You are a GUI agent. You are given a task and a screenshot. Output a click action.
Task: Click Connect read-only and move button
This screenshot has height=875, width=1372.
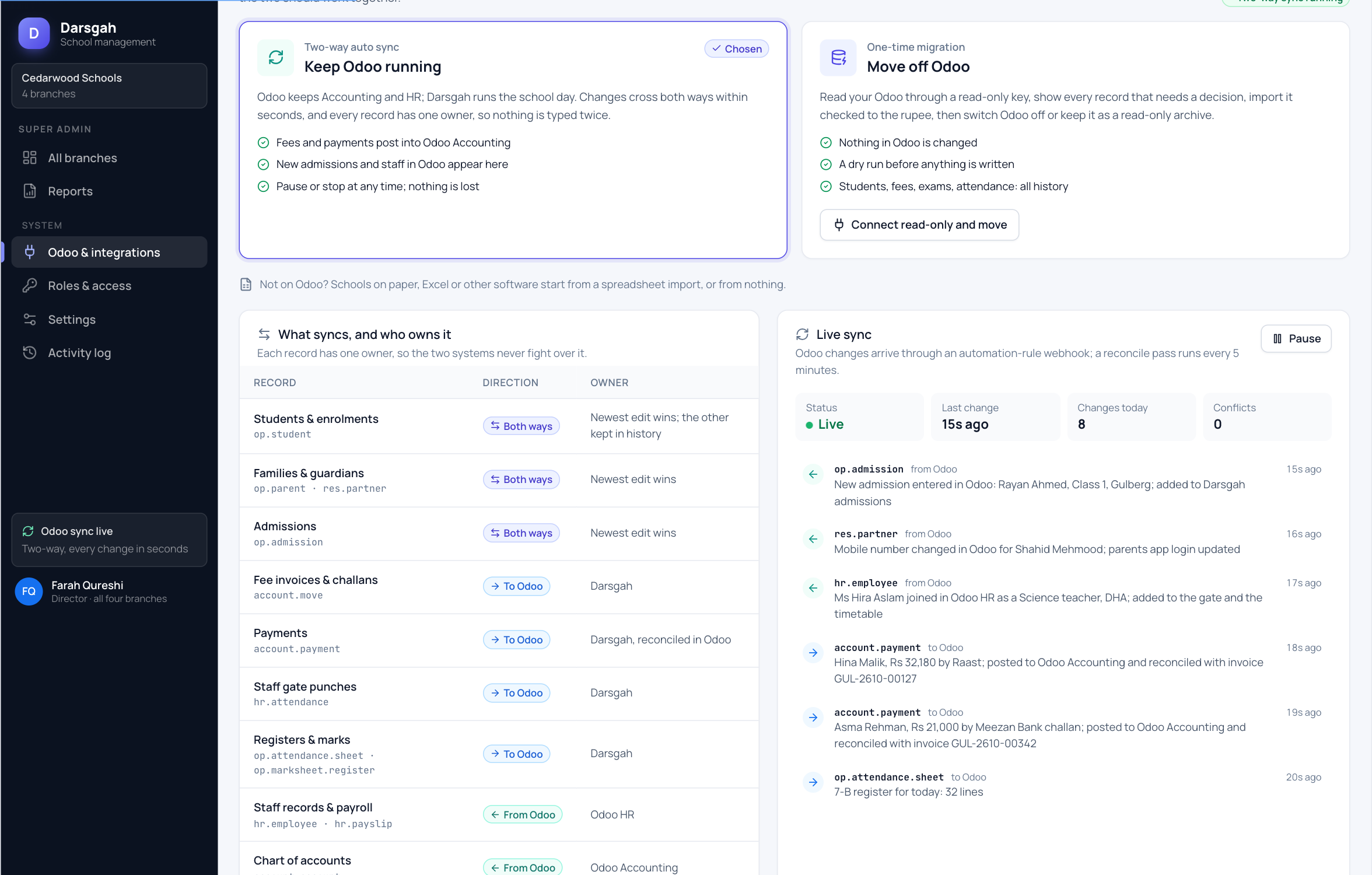pyautogui.click(x=919, y=225)
